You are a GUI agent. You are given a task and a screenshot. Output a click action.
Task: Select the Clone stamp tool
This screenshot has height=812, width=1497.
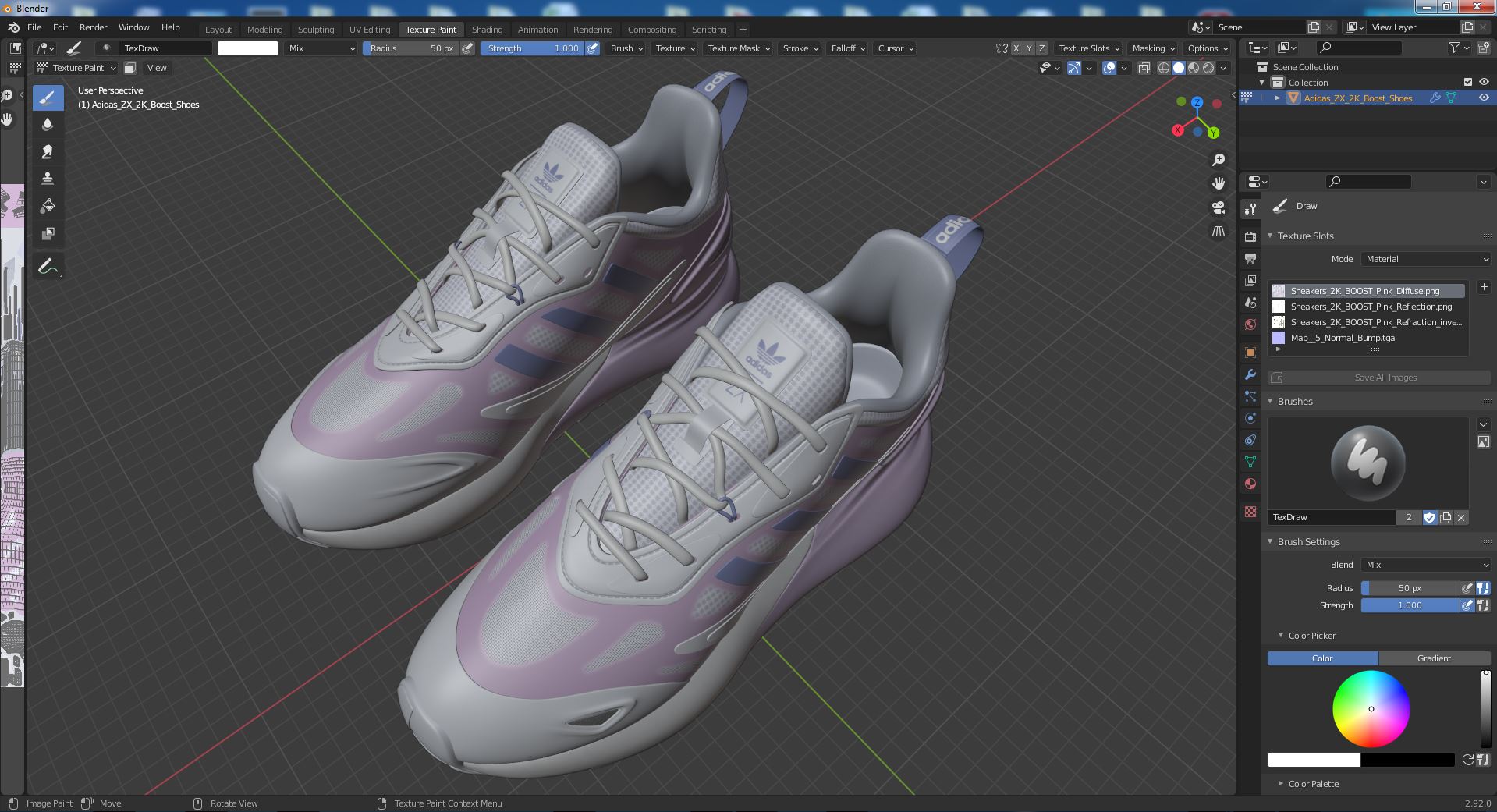(x=48, y=179)
